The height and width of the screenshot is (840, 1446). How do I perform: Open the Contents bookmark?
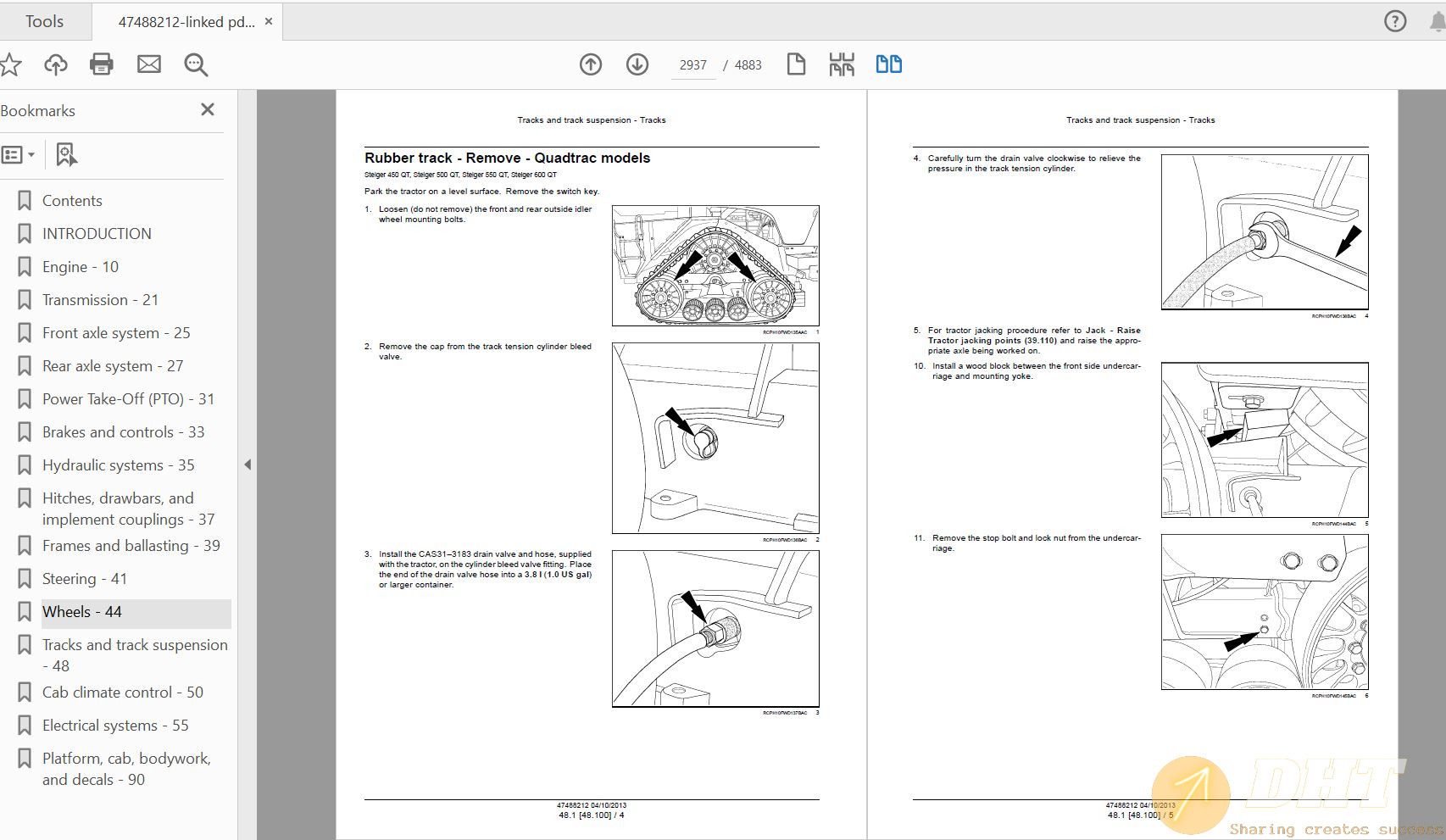(x=72, y=201)
